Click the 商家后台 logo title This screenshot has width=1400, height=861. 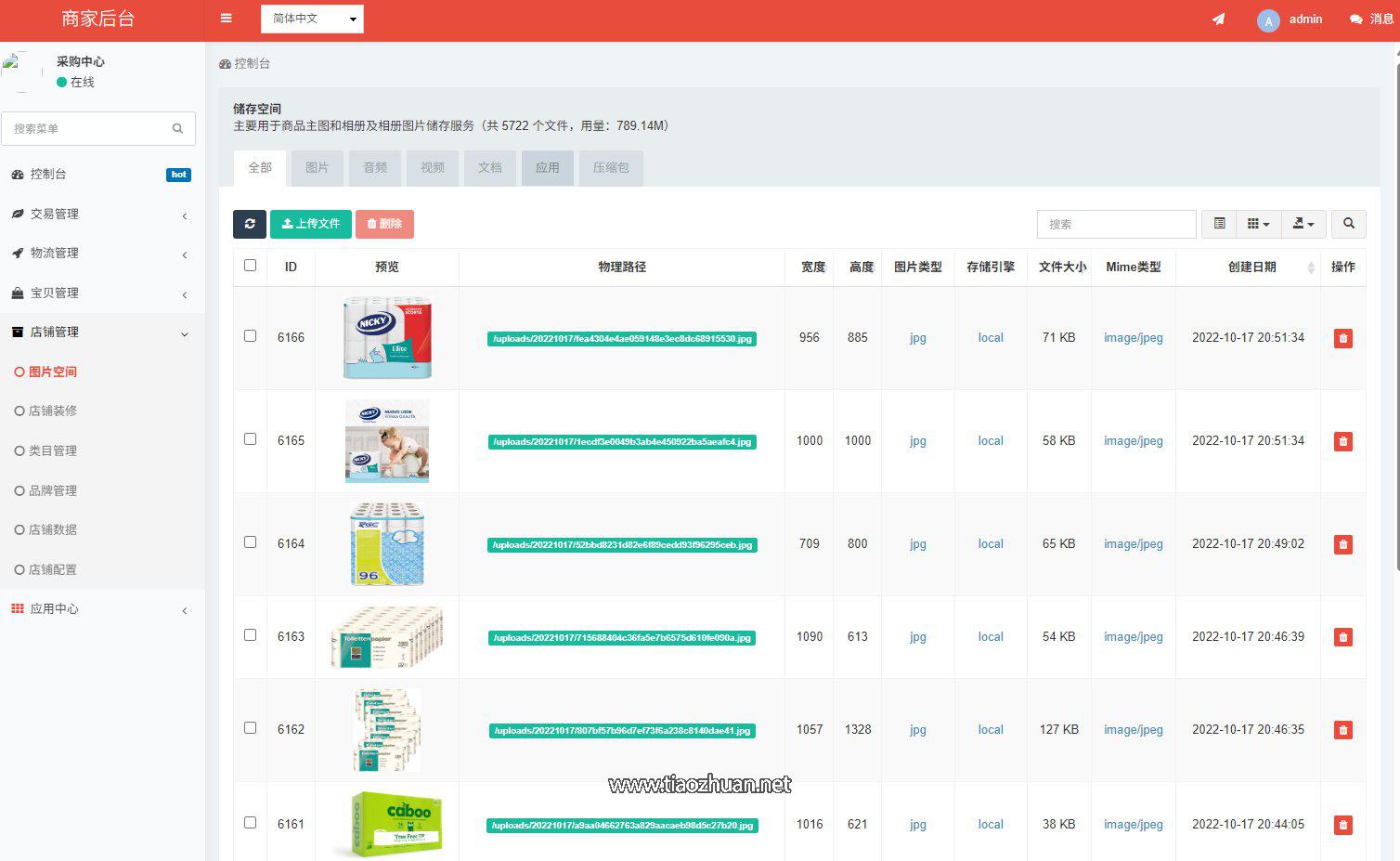(x=98, y=20)
